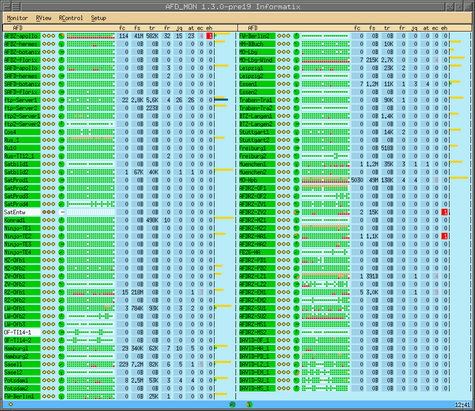Select the Hamburg1 AFD entry
This screenshot has width=475, height=411.
pyautogui.click(x=22, y=348)
